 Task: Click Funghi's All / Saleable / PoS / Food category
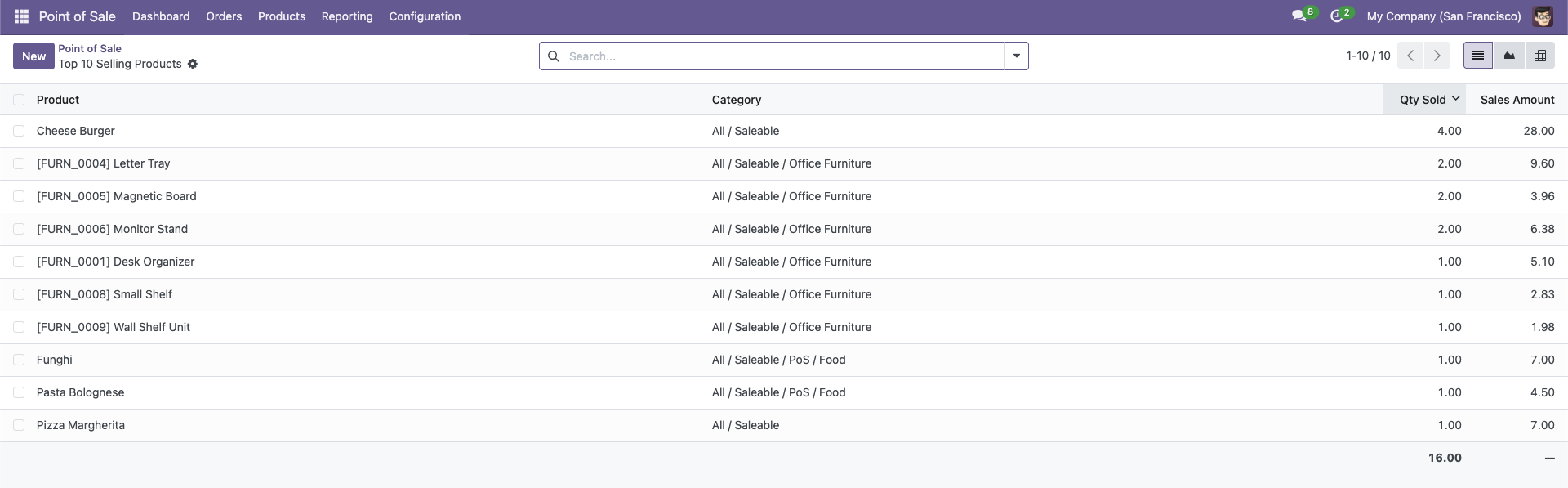(x=779, y=360)
